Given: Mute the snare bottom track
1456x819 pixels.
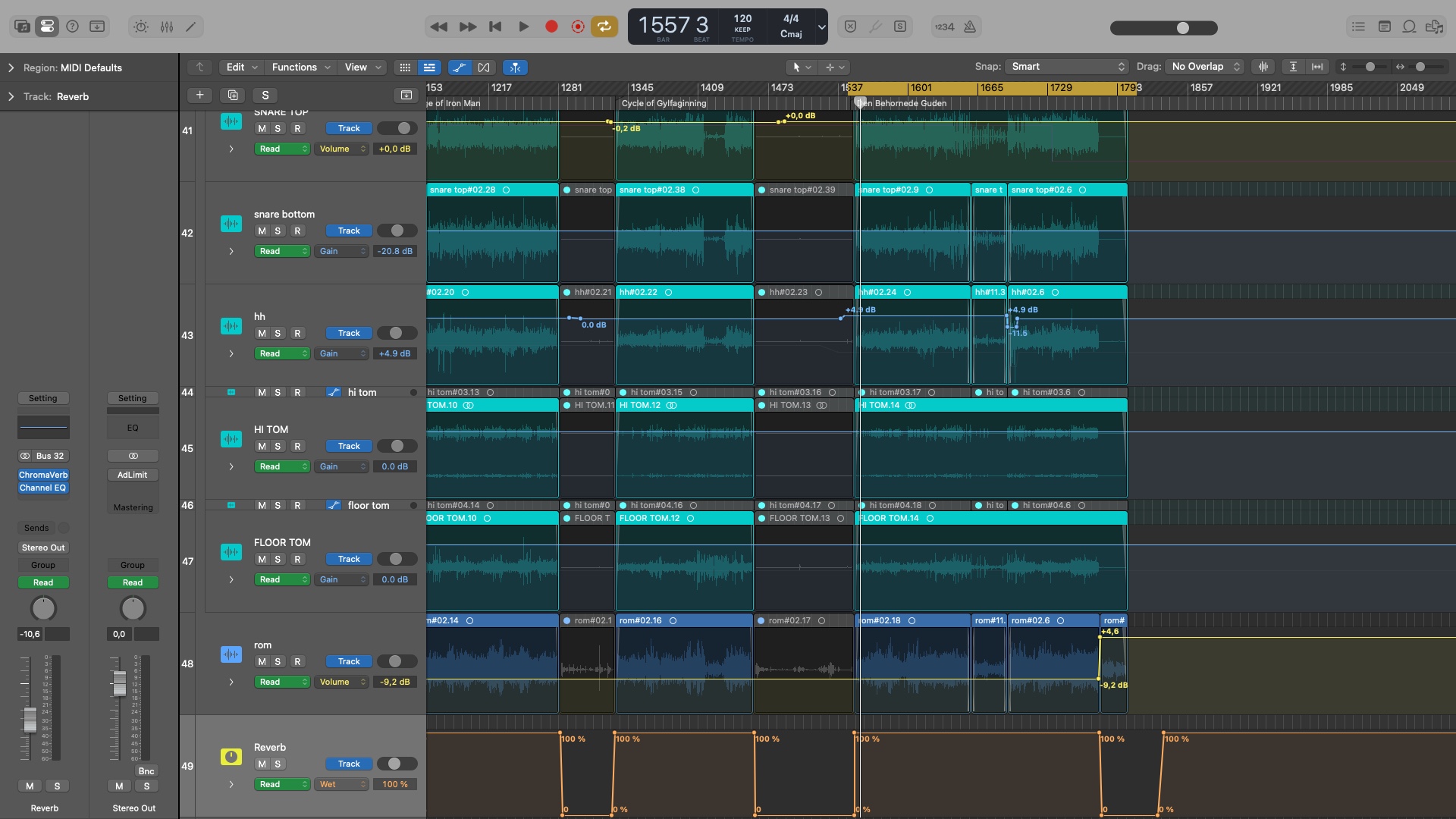Looking at the screenshot, I should coord(262,231).
